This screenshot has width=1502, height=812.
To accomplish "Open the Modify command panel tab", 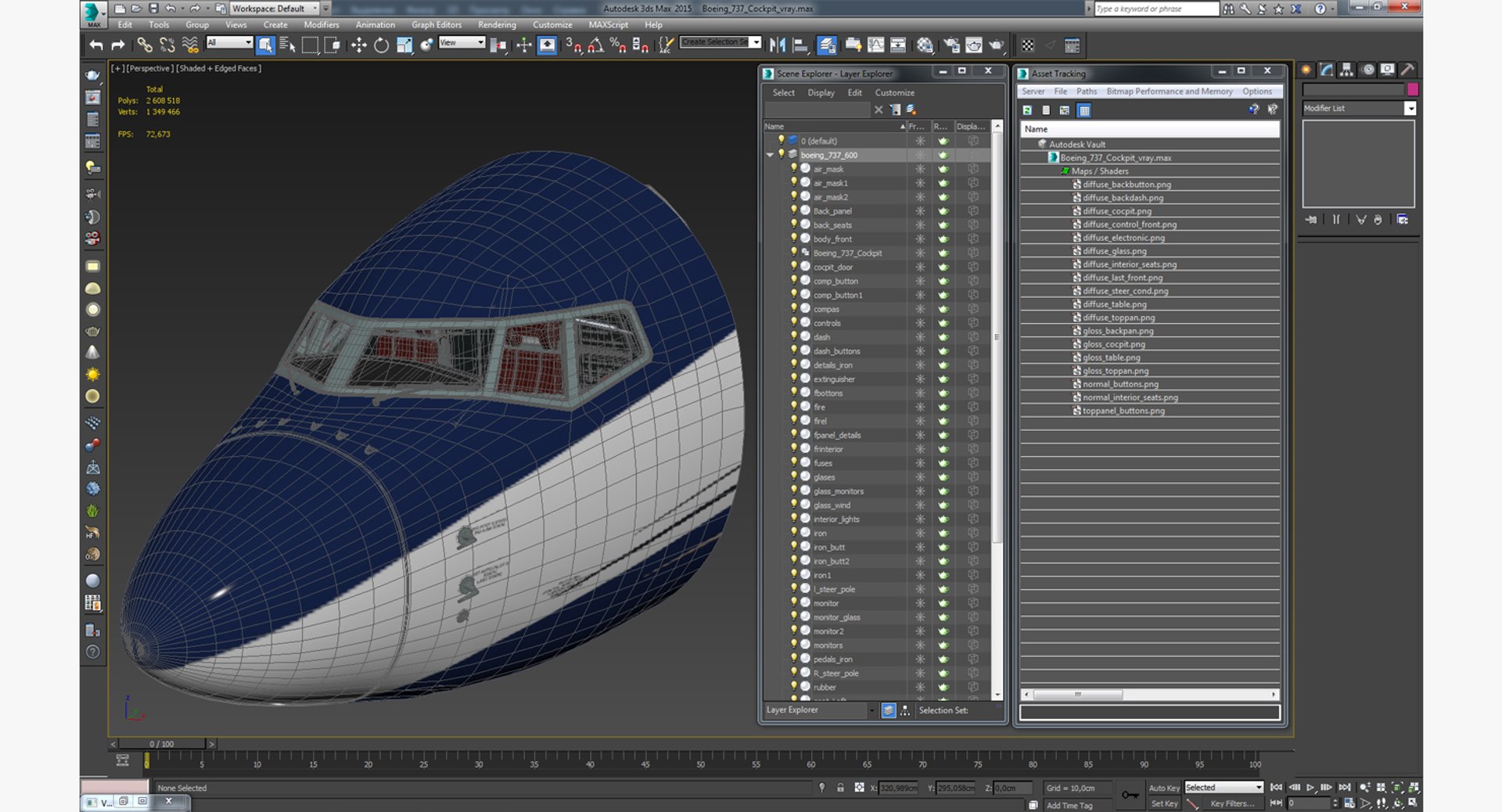I will click(1327, 70).
